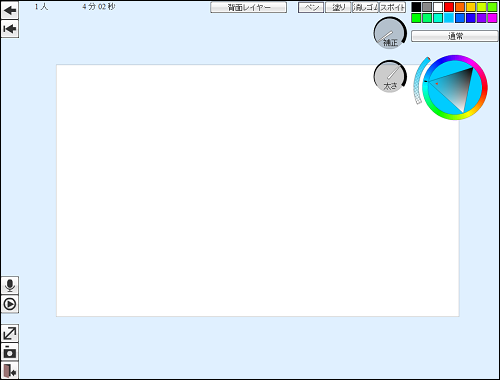This screenshot has width=500, height=380.
Task: Pick the orange color swatch
Action: point(460,7)
